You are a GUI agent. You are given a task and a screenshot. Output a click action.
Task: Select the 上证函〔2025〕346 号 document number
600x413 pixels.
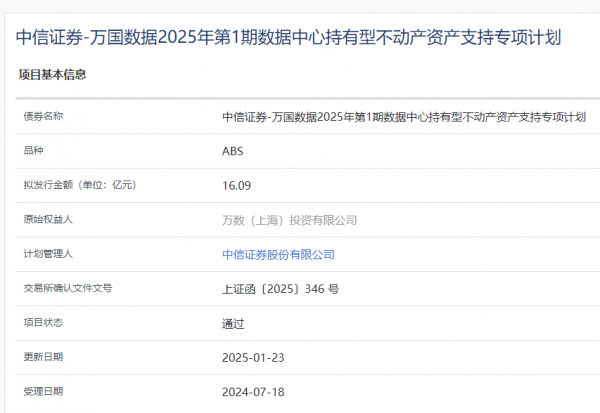(x=280, y=289)
